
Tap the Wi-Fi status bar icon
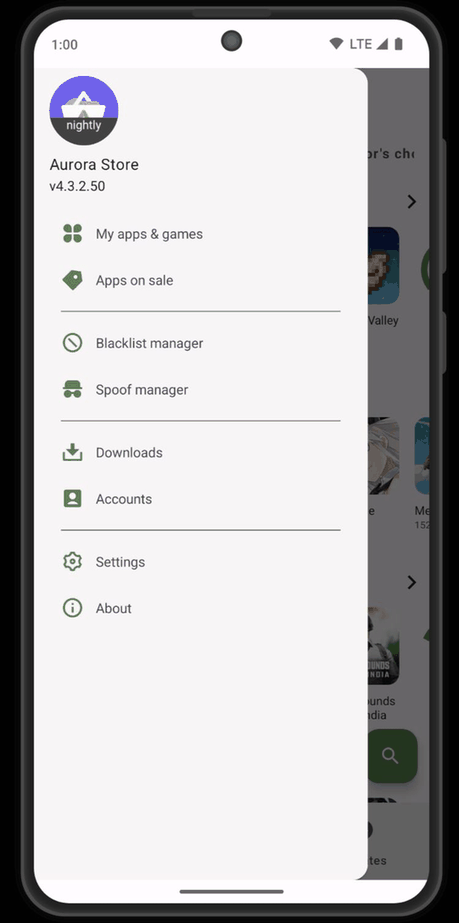click(336, 44)
